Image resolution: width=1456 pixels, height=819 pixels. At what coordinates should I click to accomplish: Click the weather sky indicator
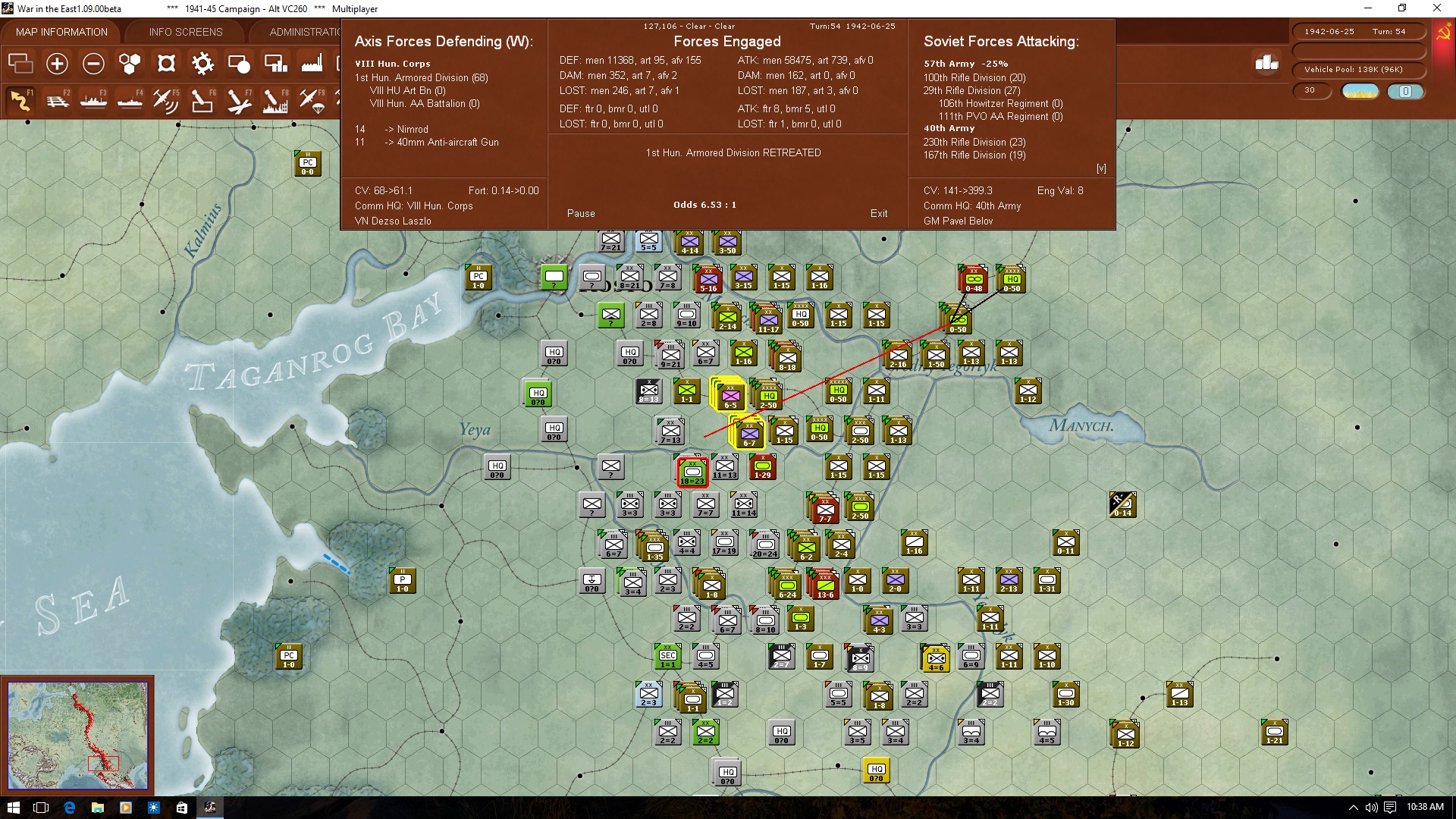pyautogui.click(x=1360, y=91)
